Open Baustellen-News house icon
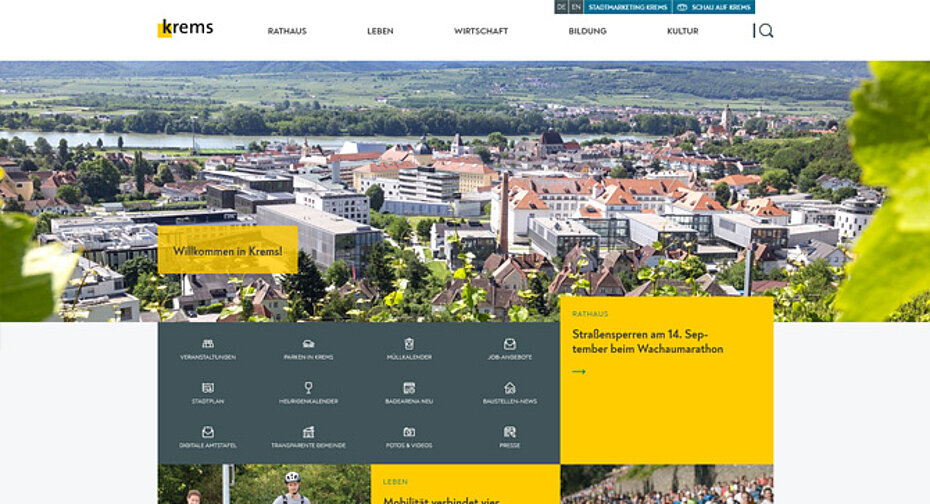This screenshot has width=930, height=504. click(509, 388)
